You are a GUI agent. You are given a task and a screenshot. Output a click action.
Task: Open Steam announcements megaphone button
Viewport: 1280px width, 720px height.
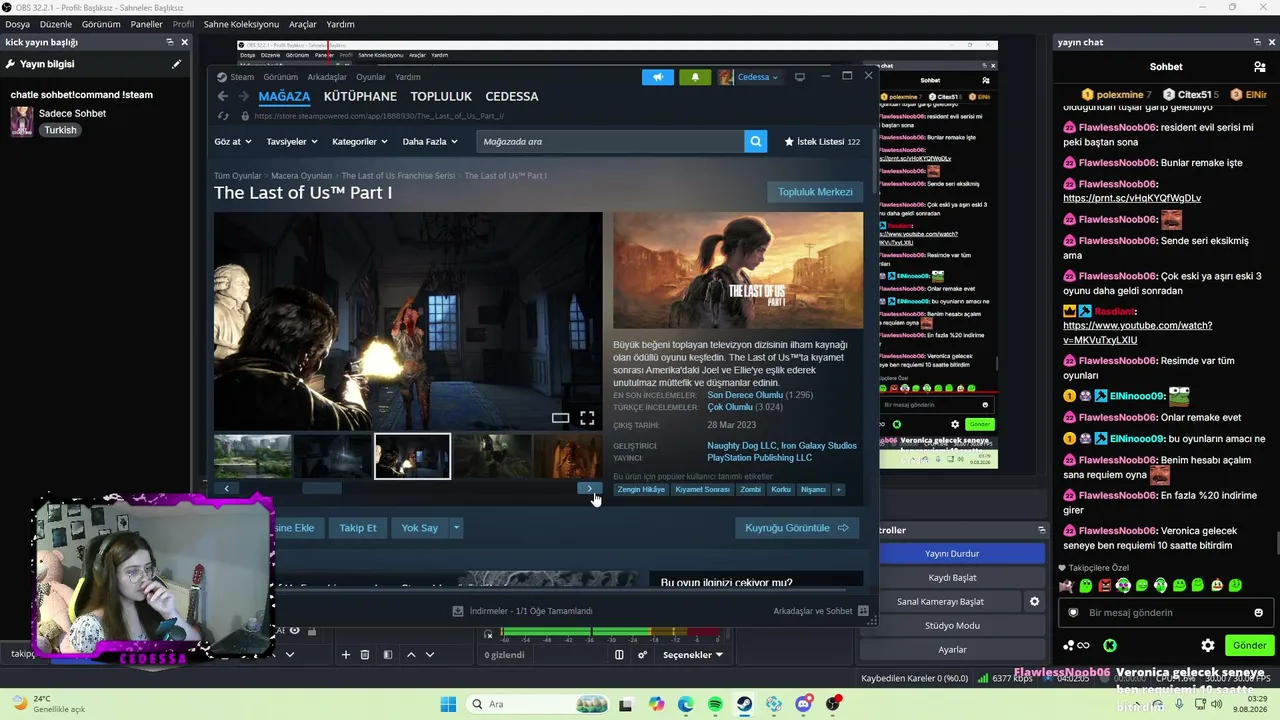click(x=658, y=77)
